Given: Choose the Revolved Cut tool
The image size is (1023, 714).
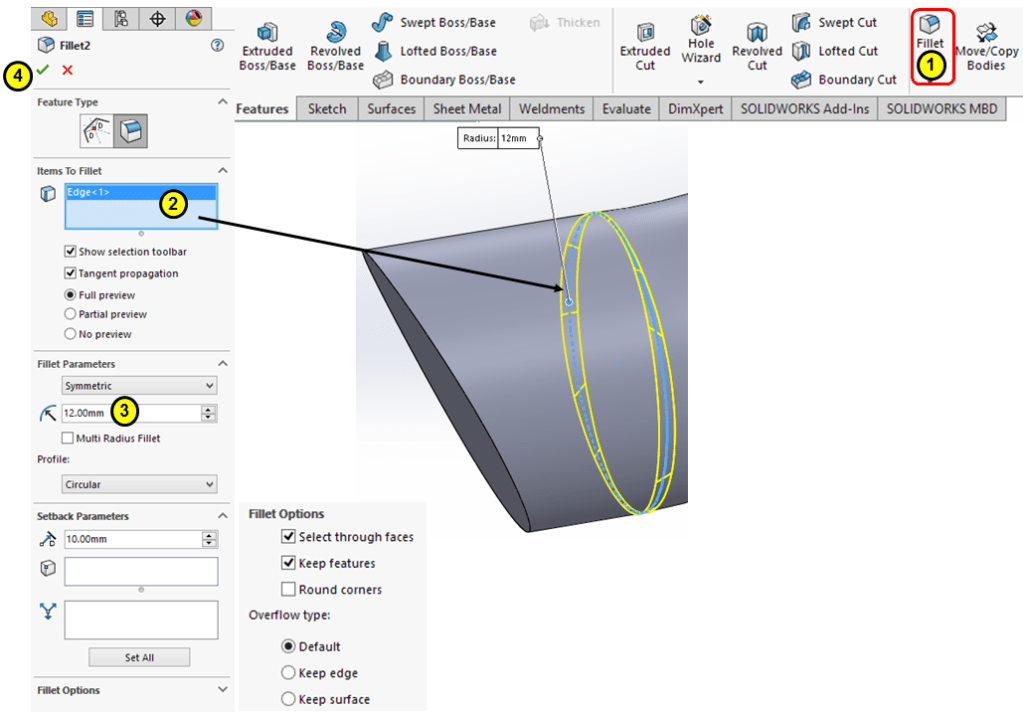Looking at the screenshot, I should coord(757,47).
